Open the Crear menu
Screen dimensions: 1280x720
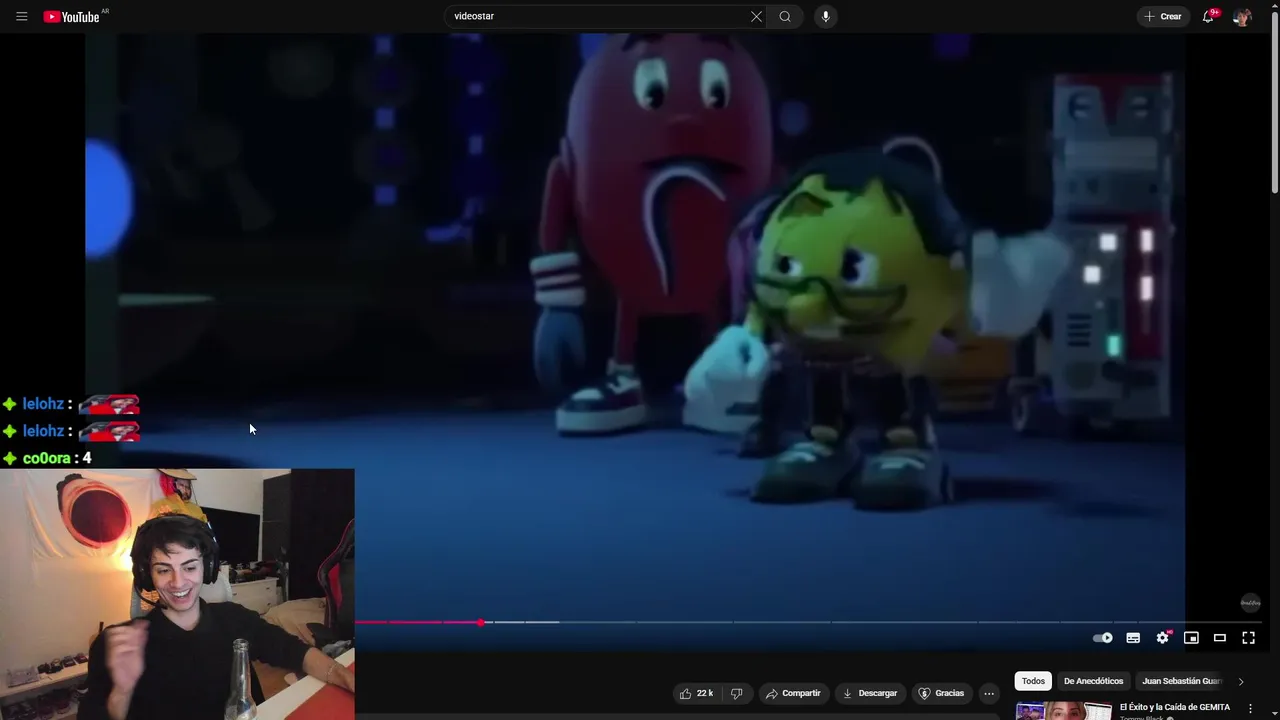point(1163,16)
